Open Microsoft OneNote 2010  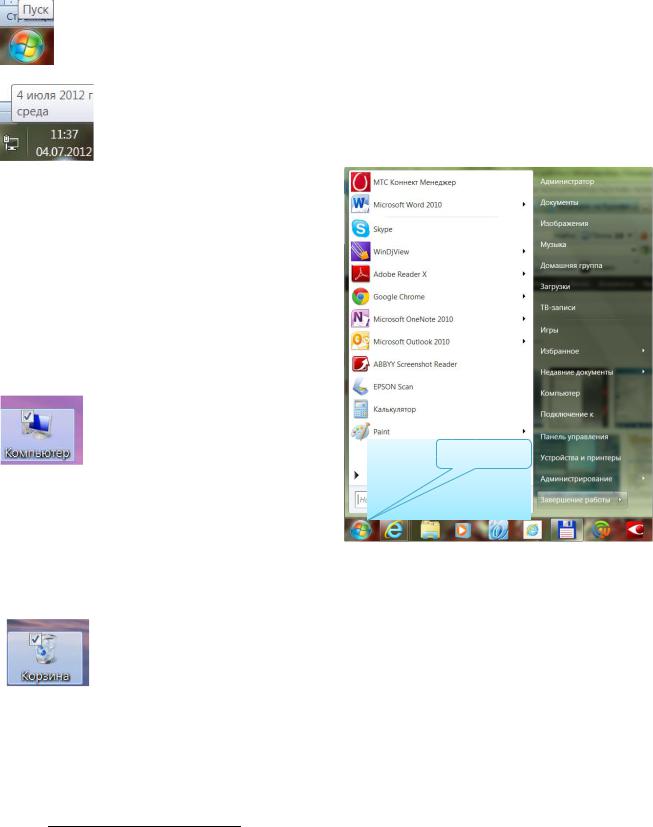coord(440,319)
